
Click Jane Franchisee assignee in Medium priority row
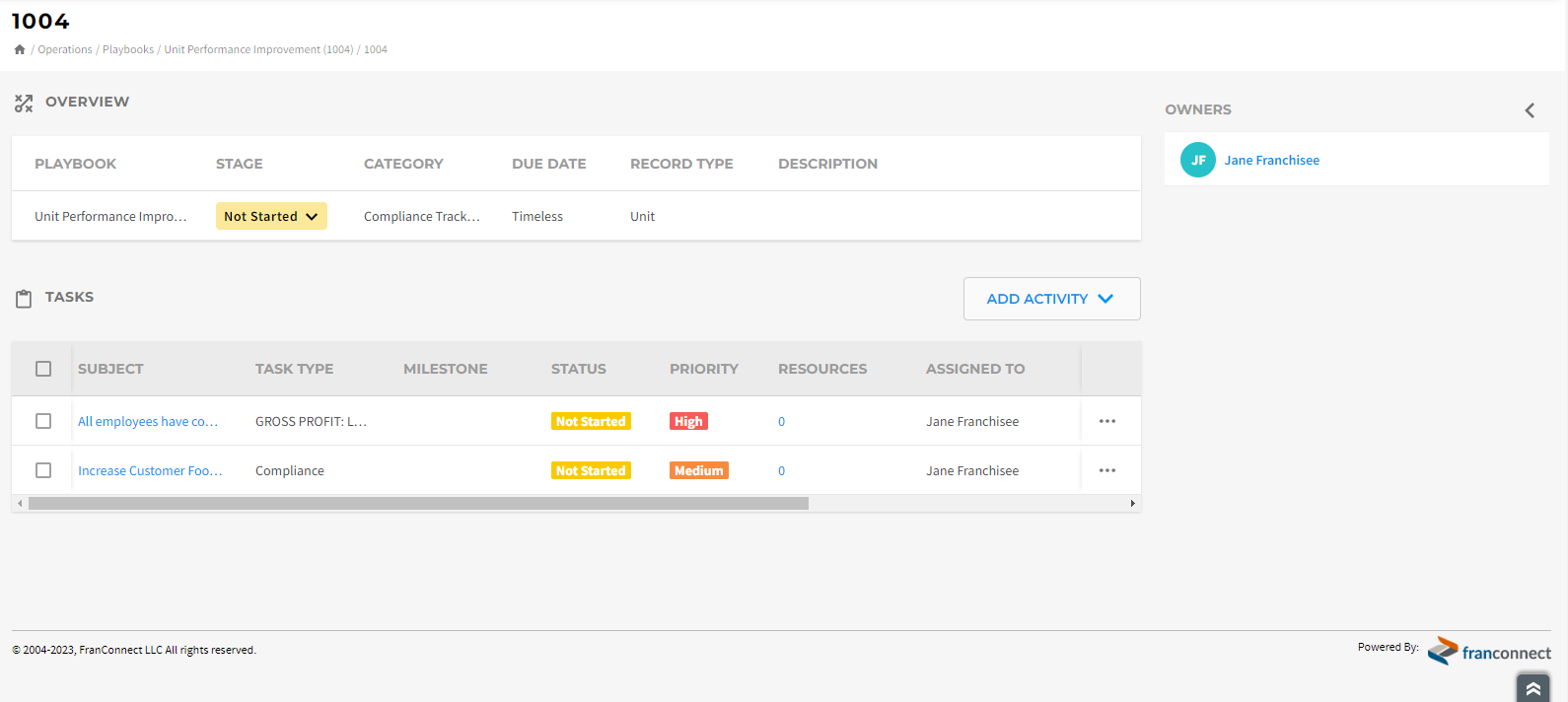coord(972,470)
